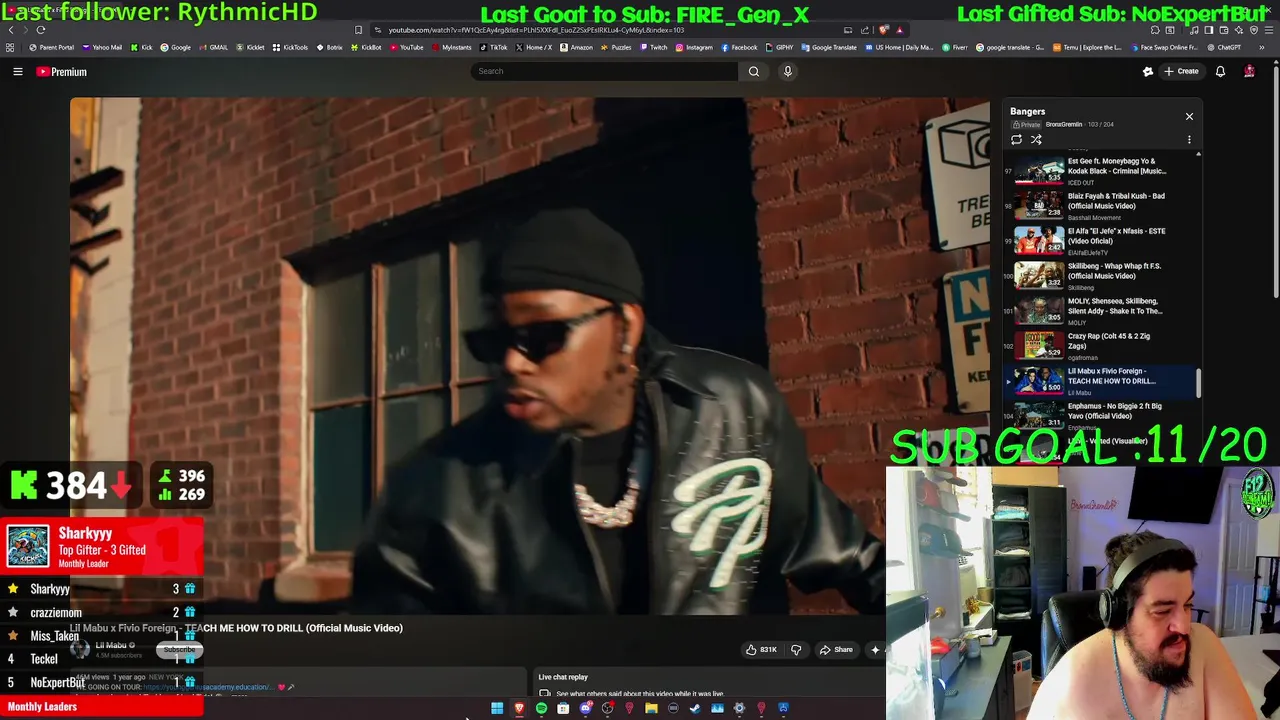Open GMAIL bookmark
Screen dimensions: 1280x720
click(213, 47)
